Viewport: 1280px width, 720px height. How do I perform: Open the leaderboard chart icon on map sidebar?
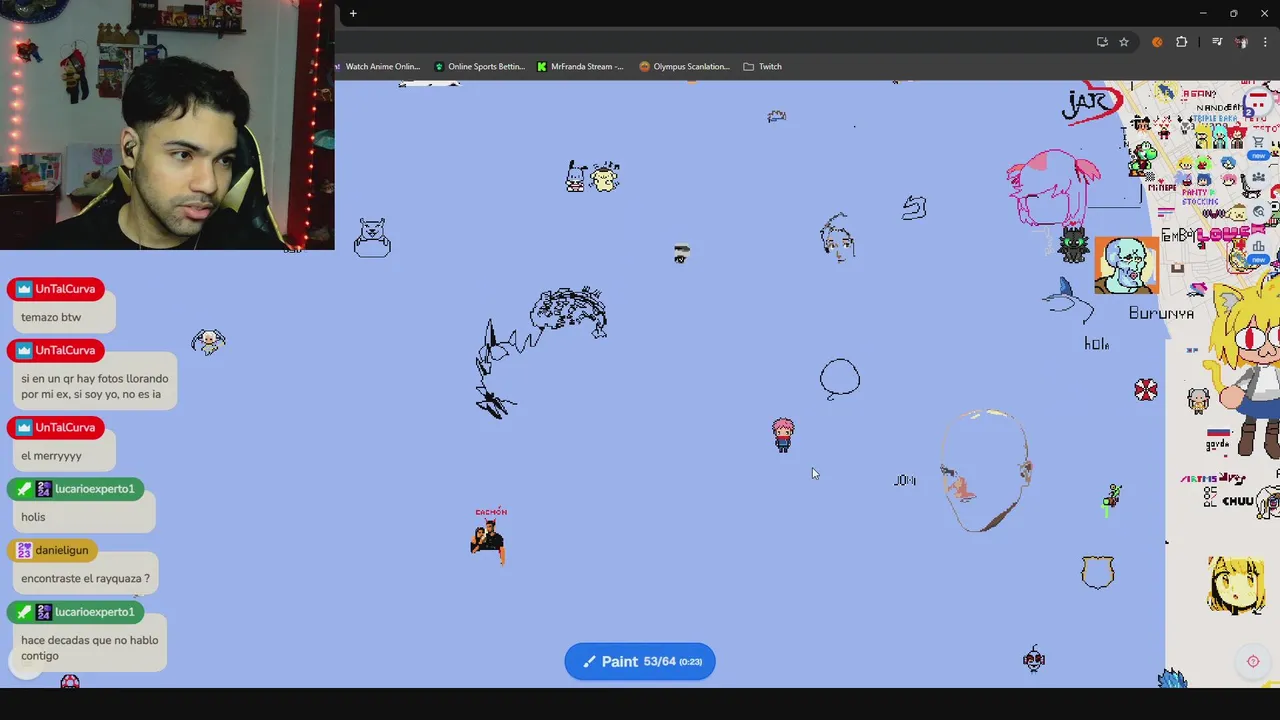(1258, 247)
